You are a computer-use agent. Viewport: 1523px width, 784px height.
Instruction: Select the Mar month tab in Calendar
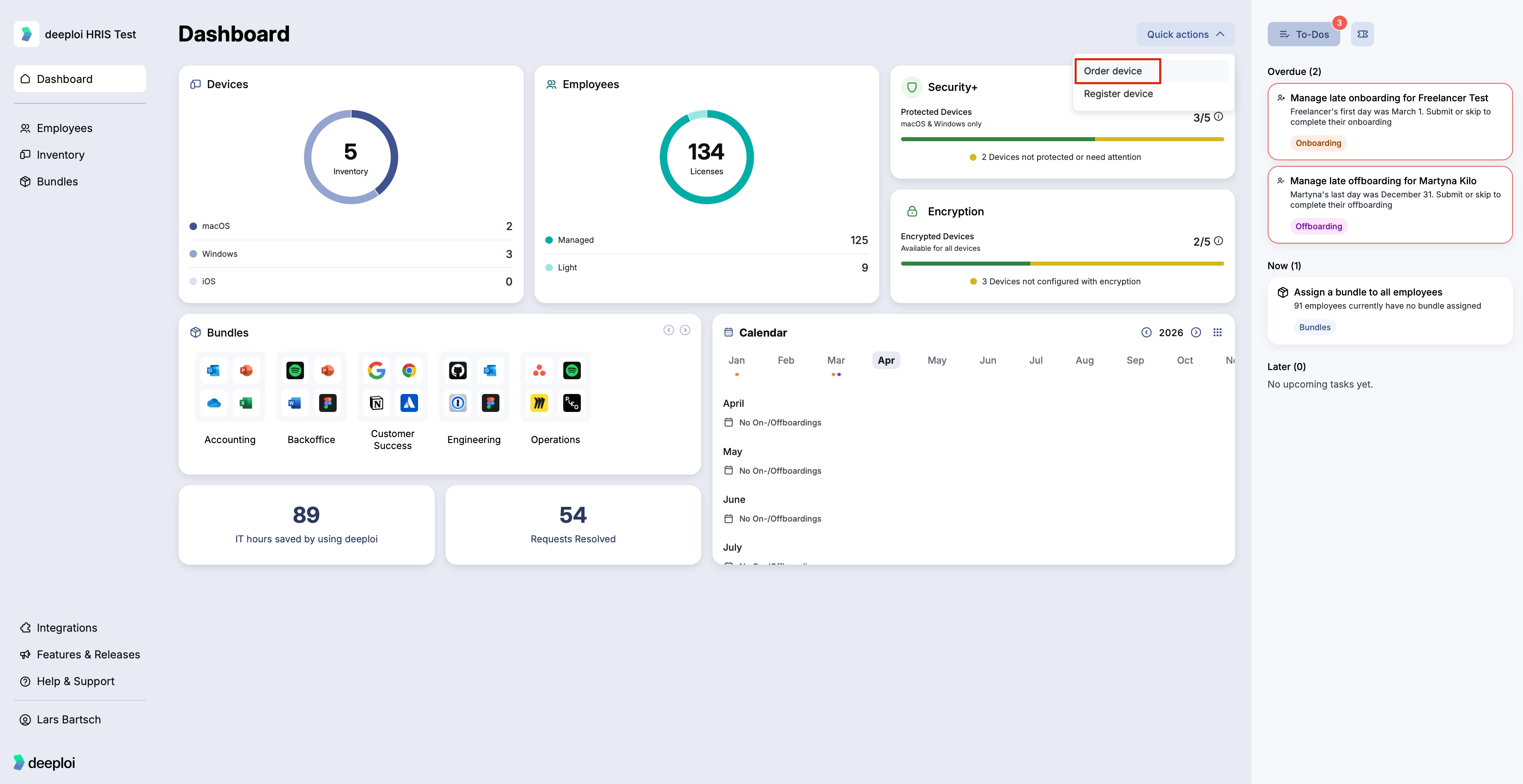point(836,360)
